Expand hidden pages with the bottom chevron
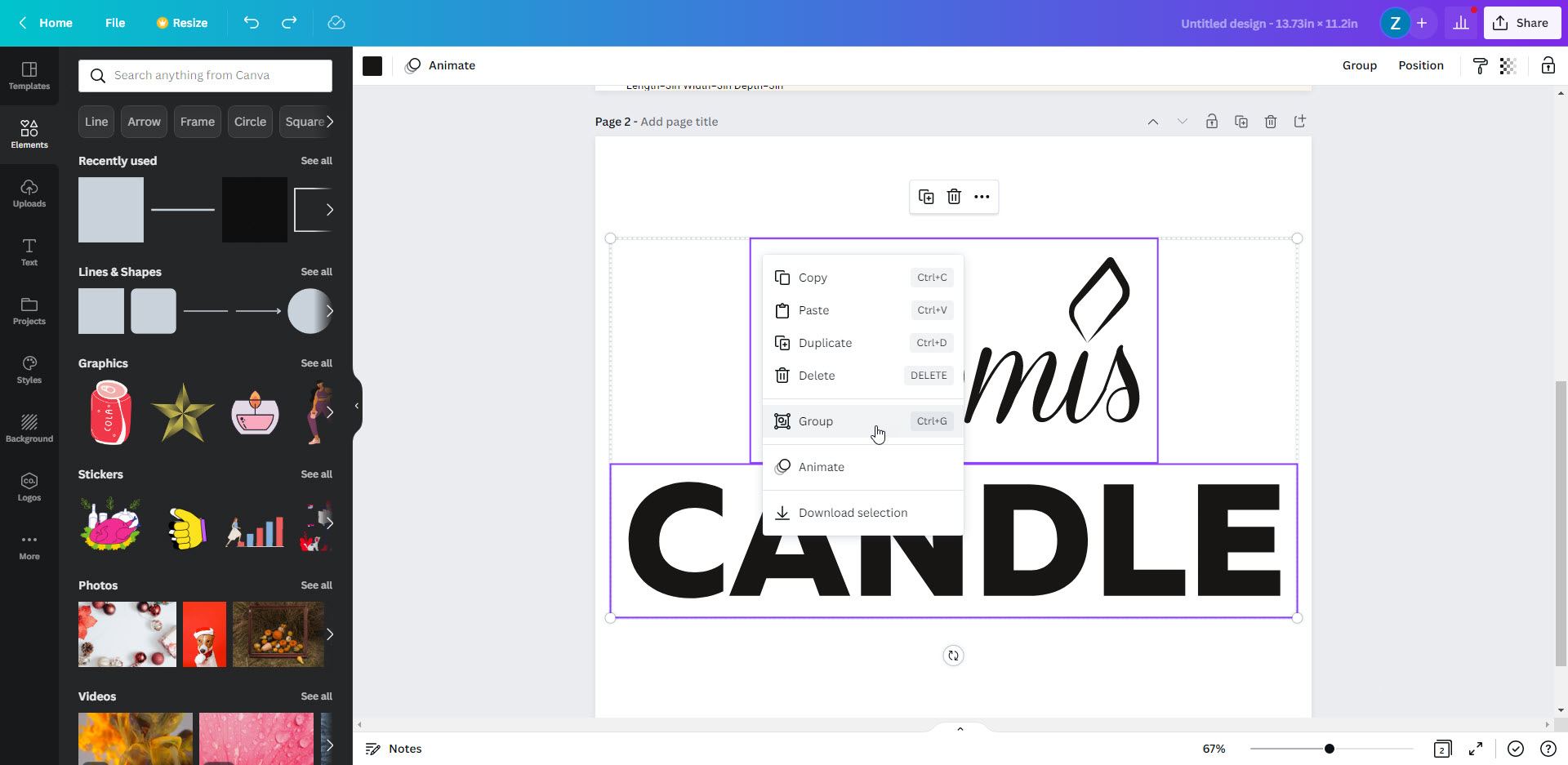This screenshot has height=765, width=1568. click(x=960, y=728)
